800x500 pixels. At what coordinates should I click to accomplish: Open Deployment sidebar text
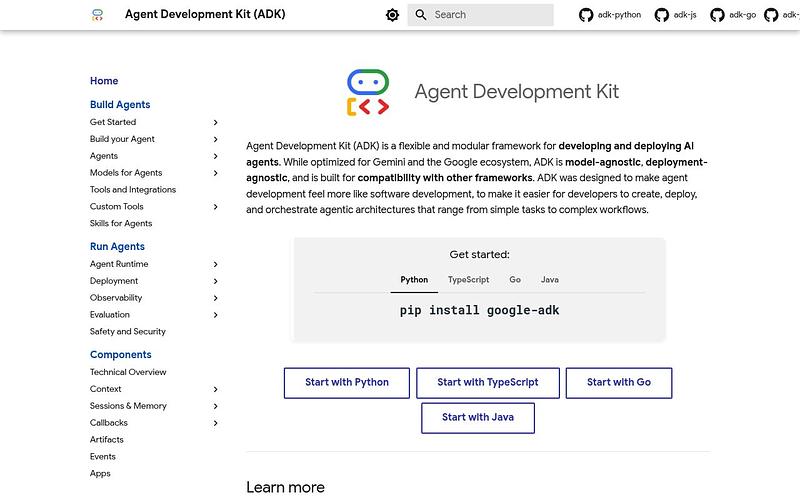click(114, 281)
